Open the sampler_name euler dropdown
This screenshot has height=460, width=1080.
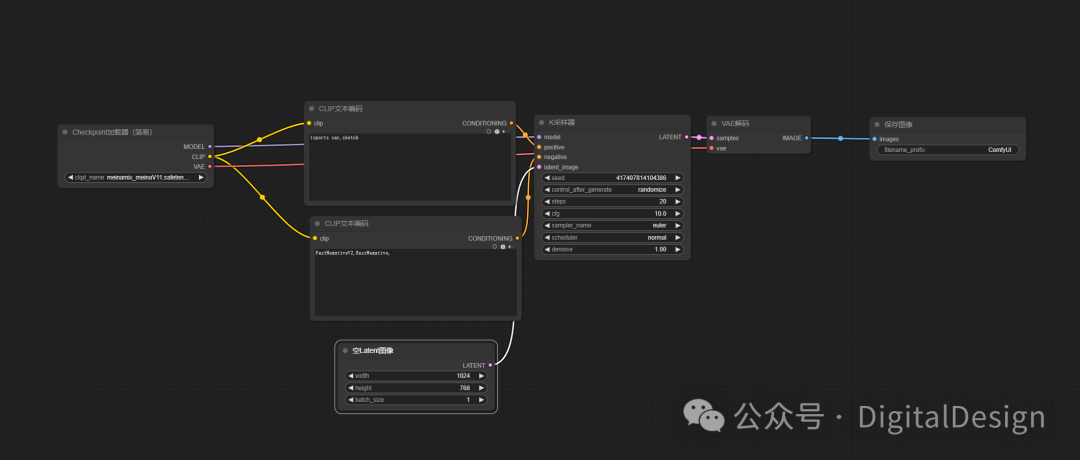[612, 225]
